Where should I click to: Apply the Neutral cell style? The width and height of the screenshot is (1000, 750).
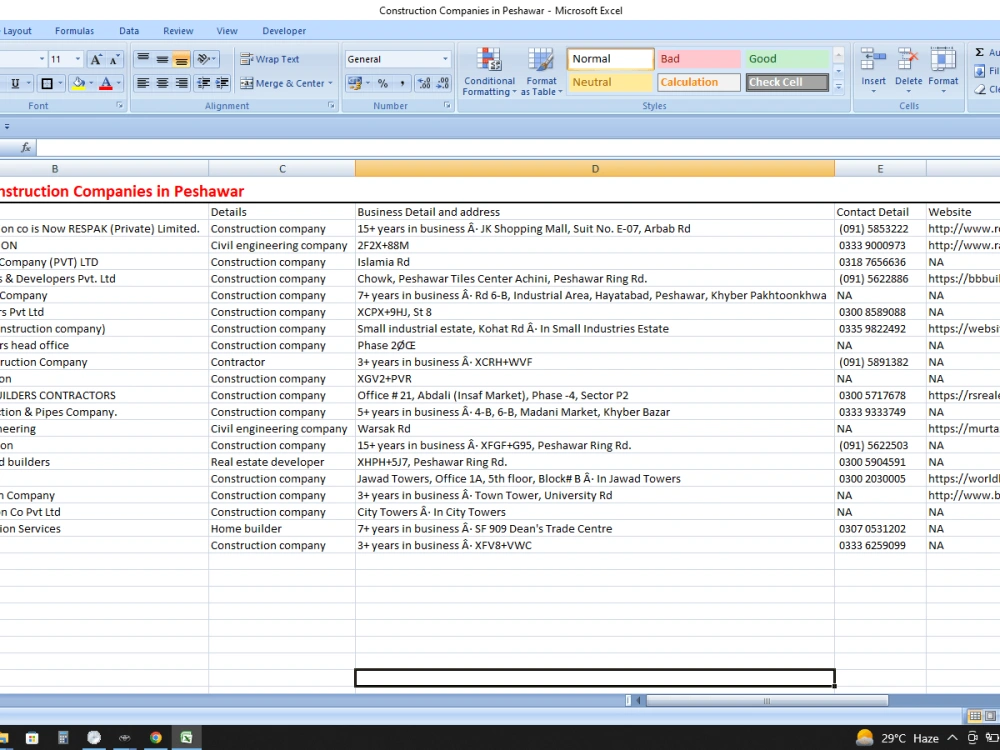[x=610, y=82]
